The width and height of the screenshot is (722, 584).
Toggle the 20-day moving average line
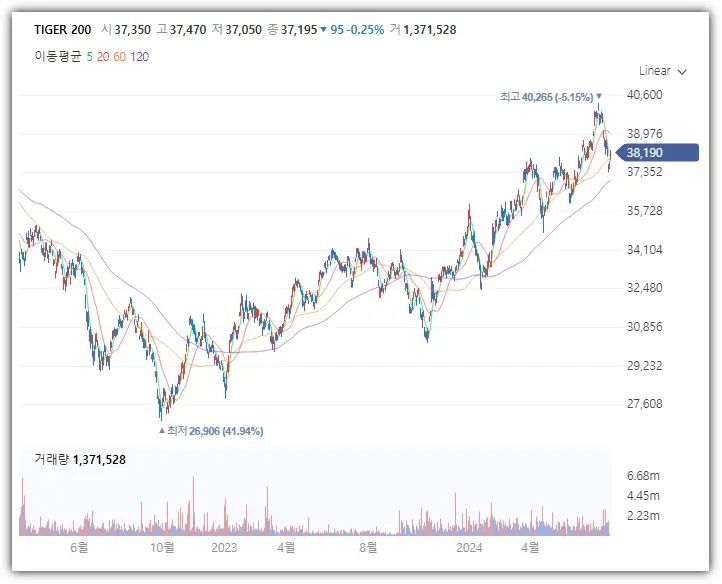point(102,57)
